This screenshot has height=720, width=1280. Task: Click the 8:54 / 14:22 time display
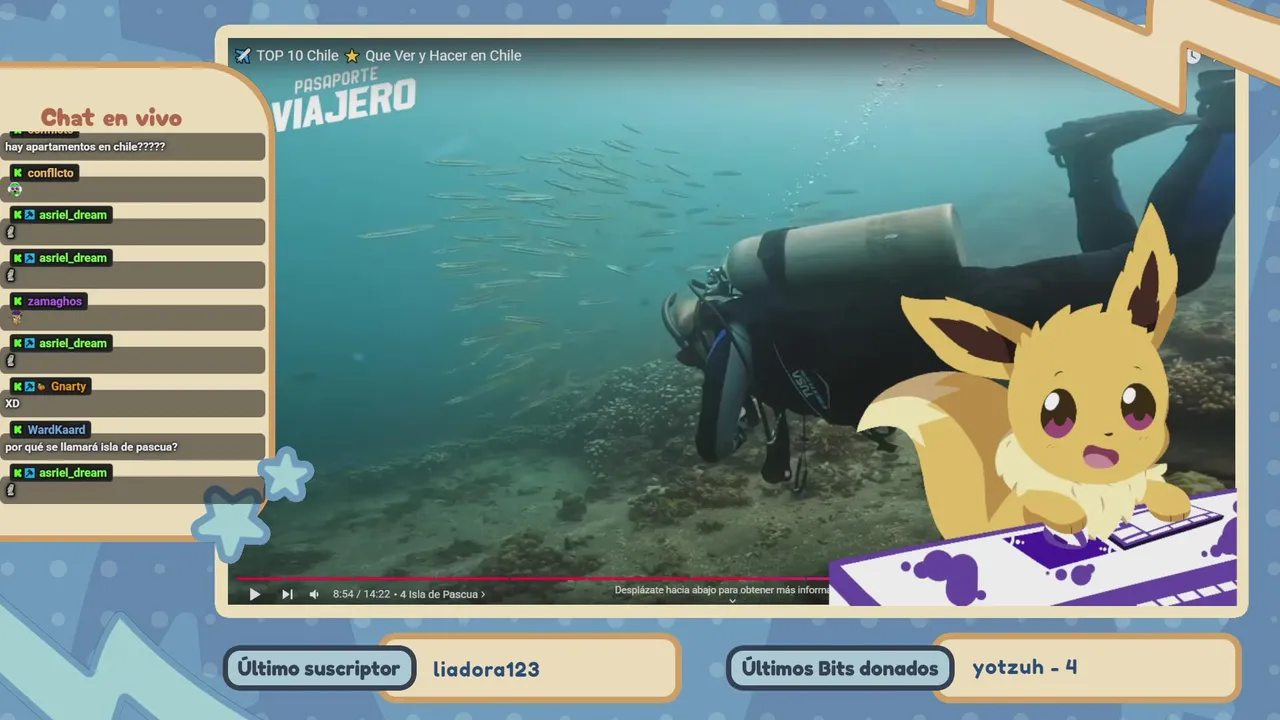(362, 594)
